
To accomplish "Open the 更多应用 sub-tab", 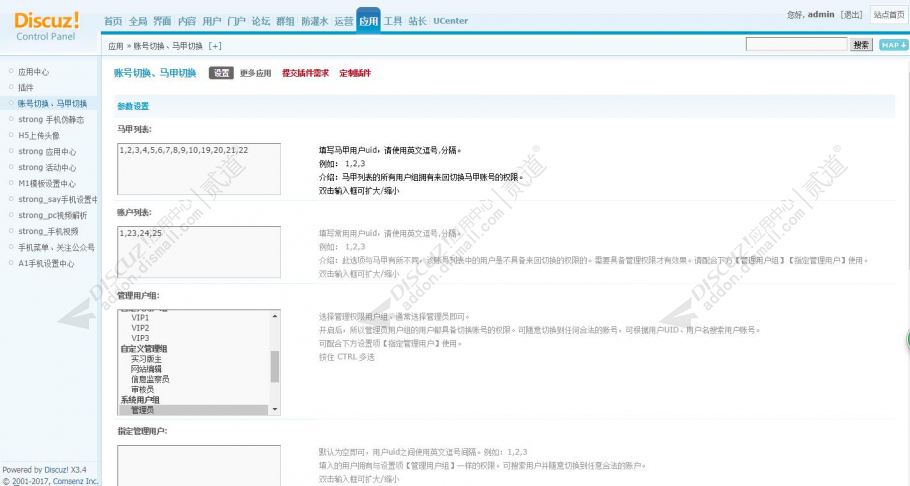I will click(255, 73).
